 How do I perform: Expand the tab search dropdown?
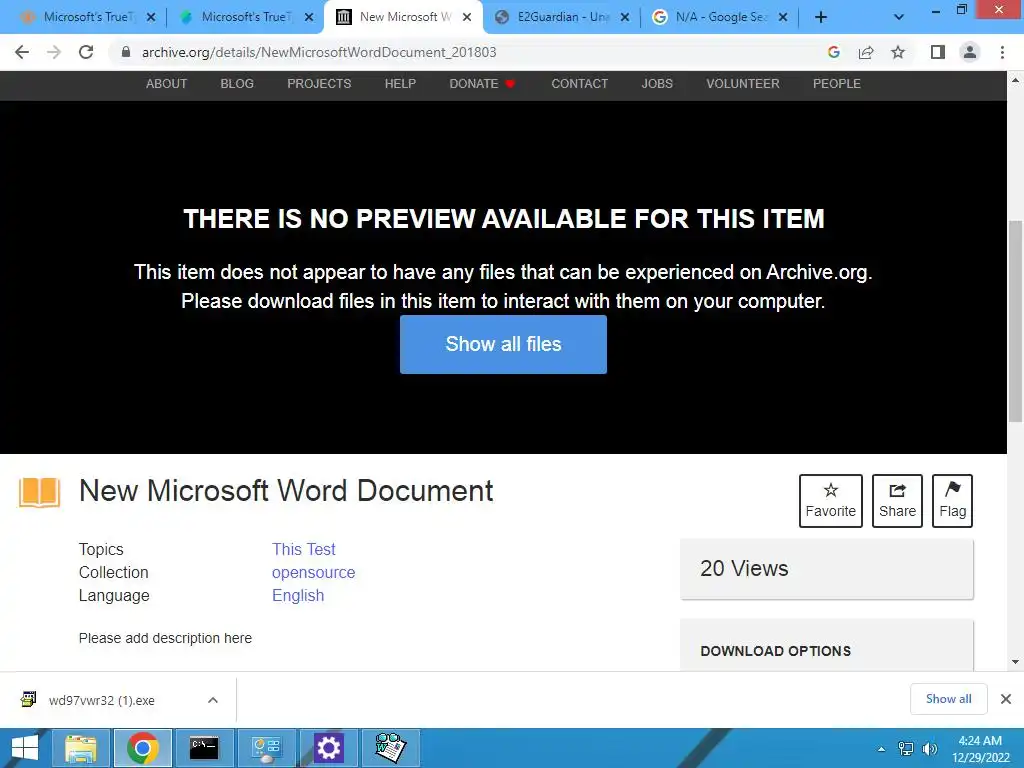[899, 18]
